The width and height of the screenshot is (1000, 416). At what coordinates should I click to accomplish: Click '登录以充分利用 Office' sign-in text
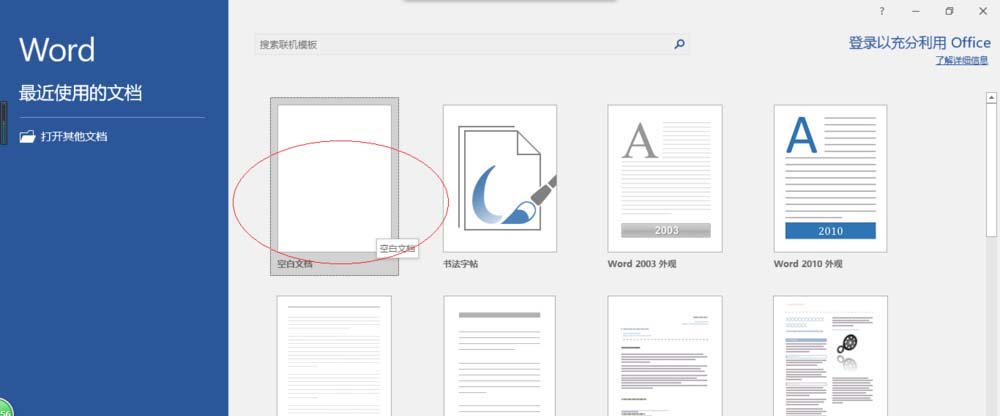[x=920, y=43]
